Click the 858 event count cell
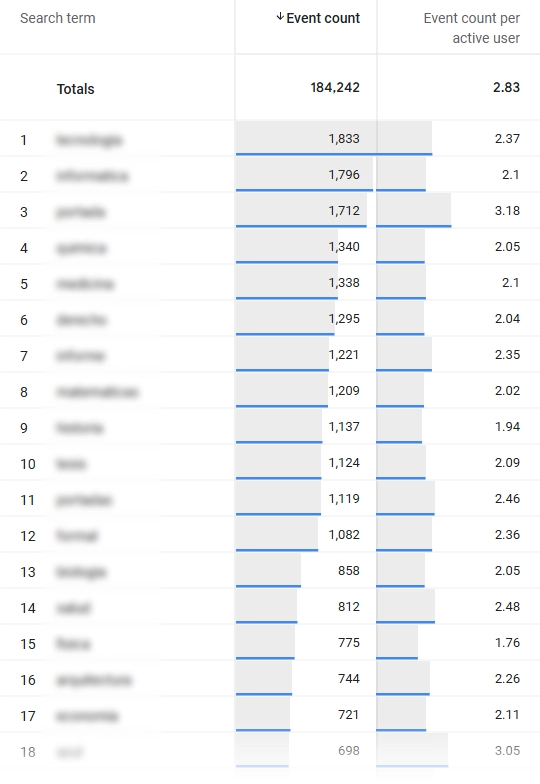 [348, 570]
